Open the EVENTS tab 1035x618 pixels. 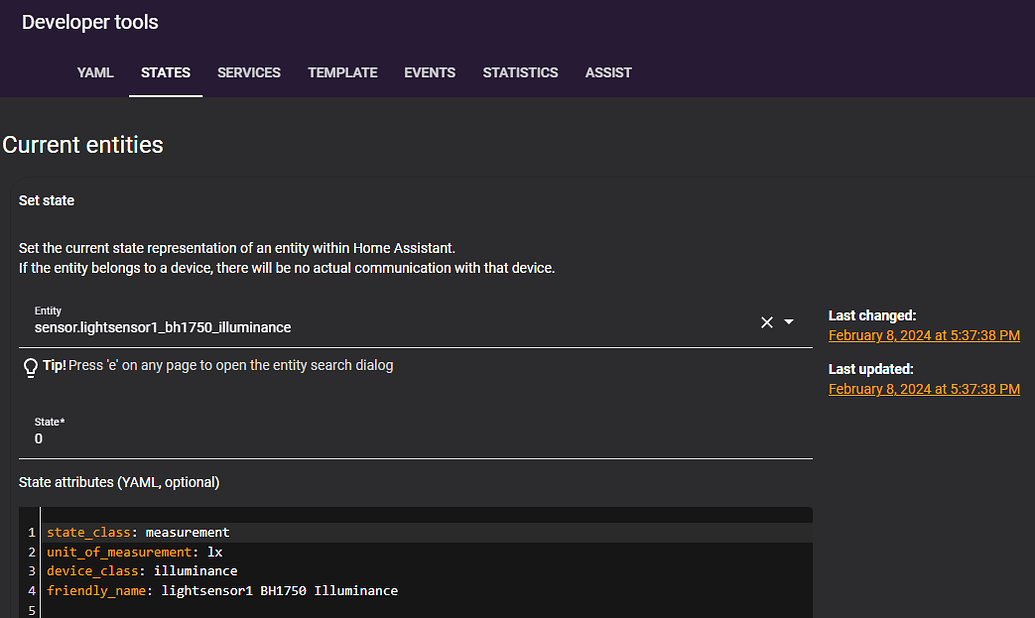coord(430,73)
